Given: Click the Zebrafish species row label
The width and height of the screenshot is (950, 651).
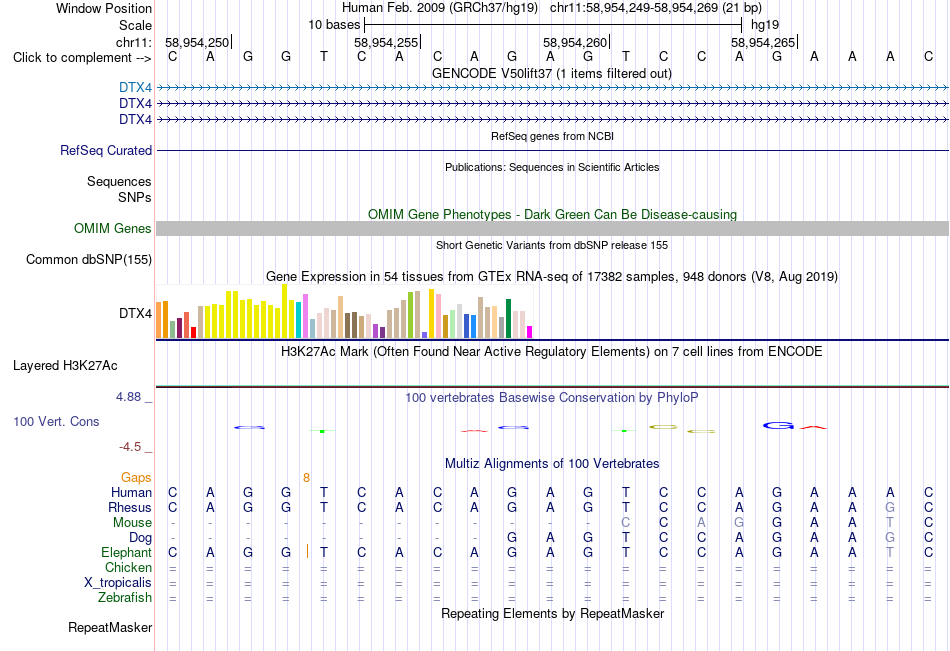Looking at the screenshot, I should click(x=125, y=598).
